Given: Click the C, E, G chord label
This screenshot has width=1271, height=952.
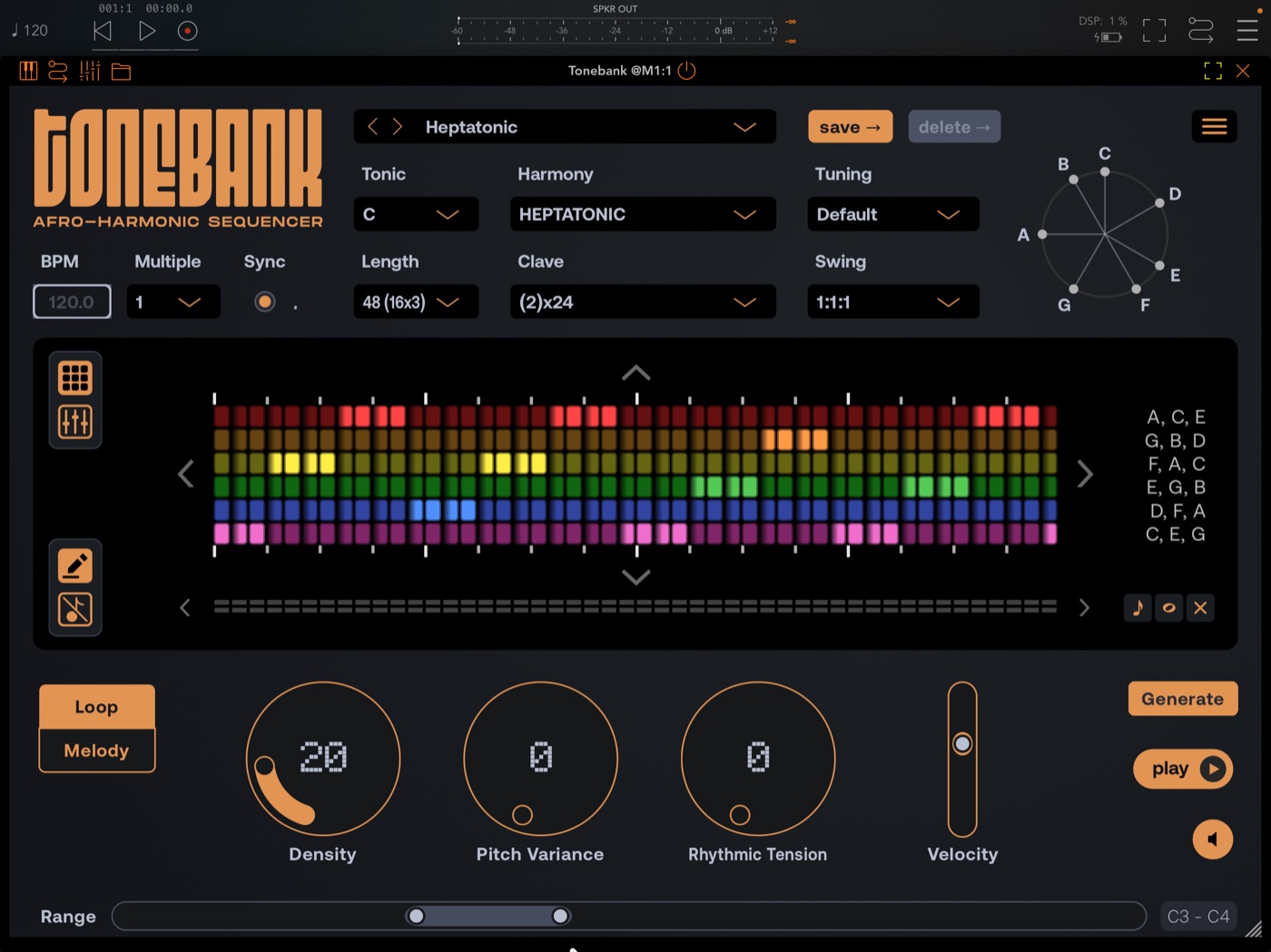Looking at the screenshot, I should [x=1176, y=535].
